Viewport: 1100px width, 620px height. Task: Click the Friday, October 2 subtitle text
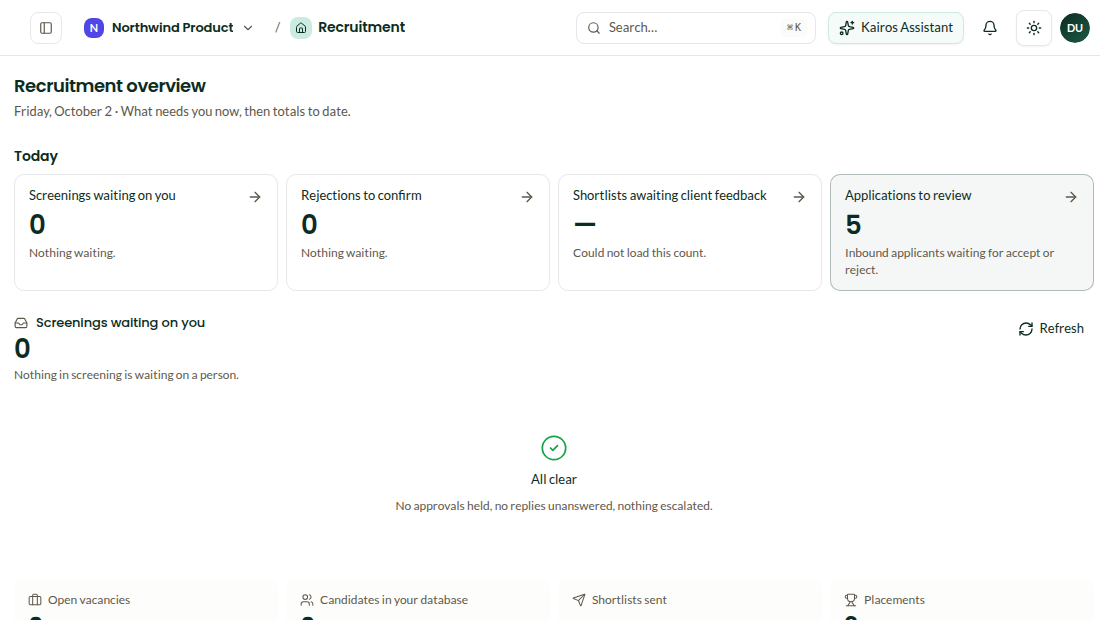[182, 112]
